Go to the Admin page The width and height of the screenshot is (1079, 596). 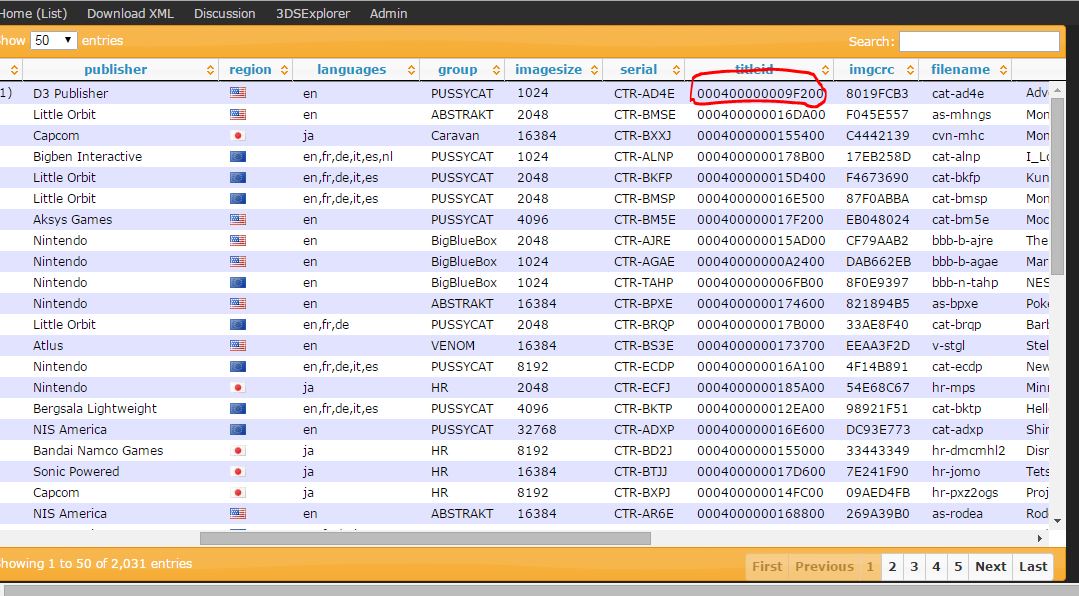[388, 13]
